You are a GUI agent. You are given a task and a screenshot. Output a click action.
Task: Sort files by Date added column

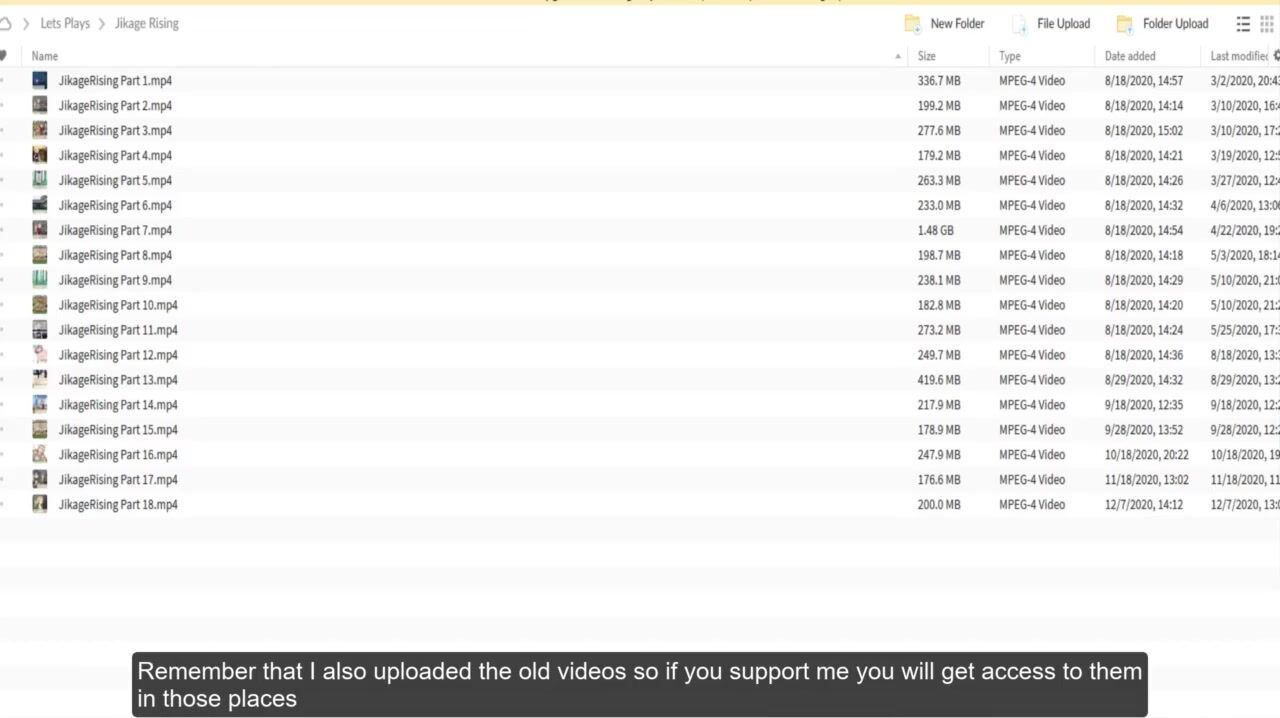[x=1130, y=56]
